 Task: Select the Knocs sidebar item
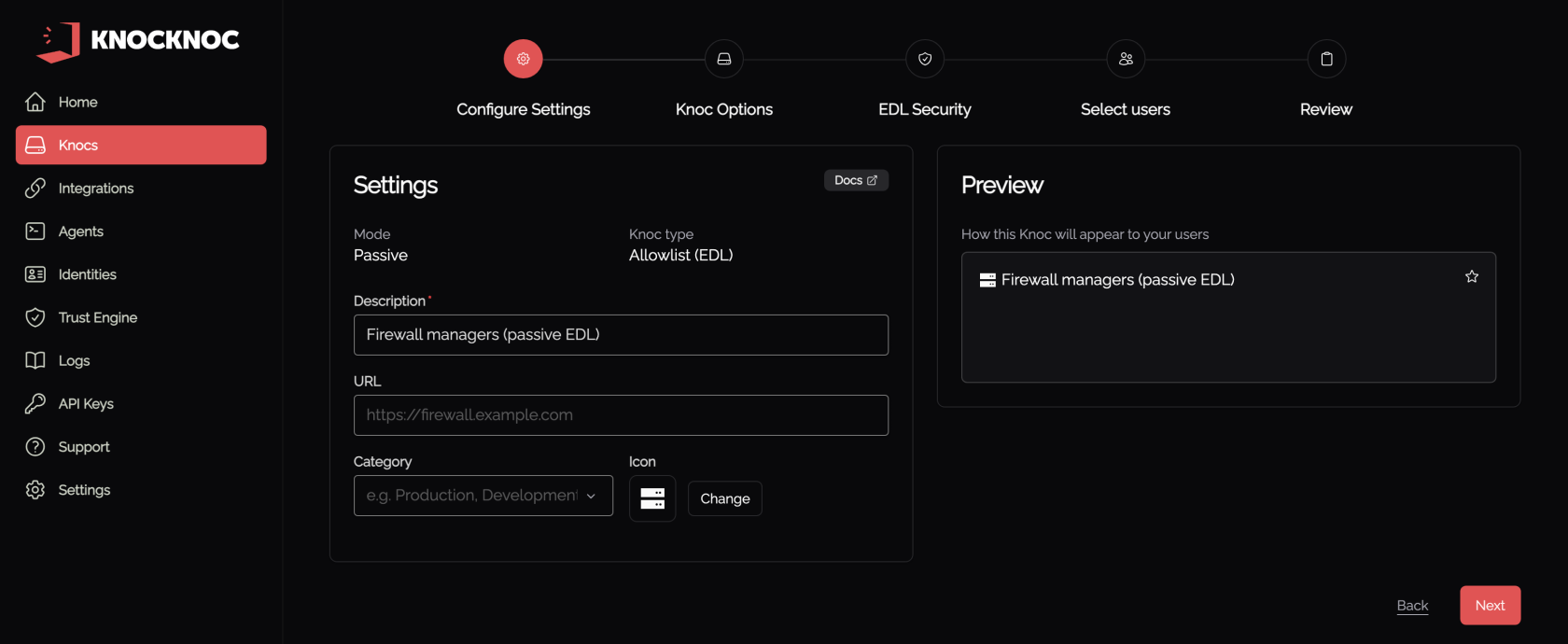tap(141, 145)
